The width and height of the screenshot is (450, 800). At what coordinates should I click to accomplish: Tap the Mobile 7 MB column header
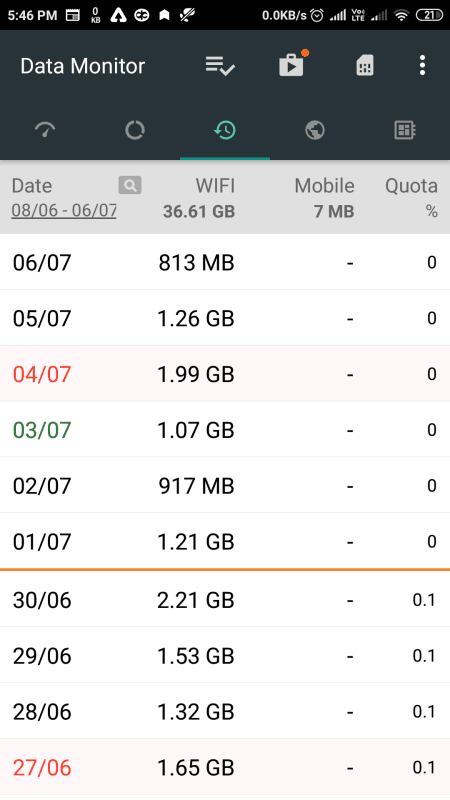click(324, 198)
